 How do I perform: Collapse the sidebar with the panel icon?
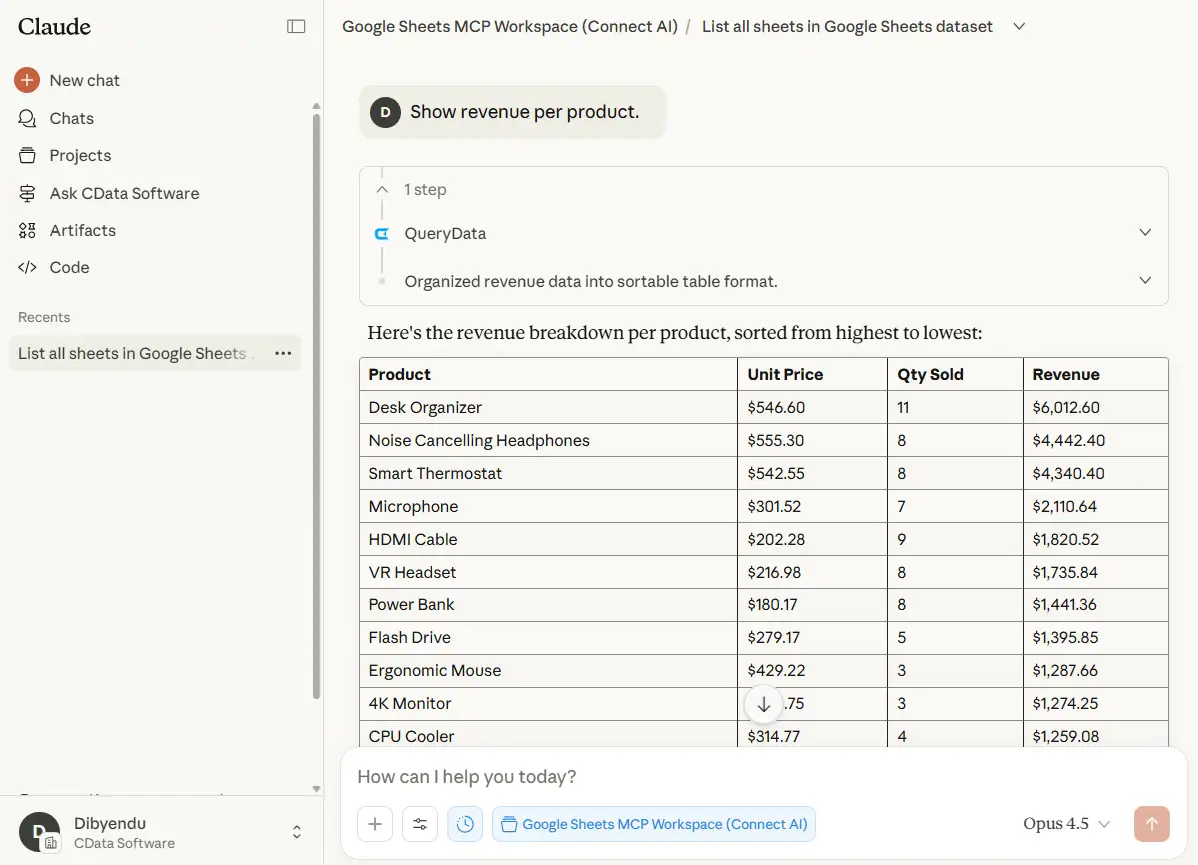[296, 27]
